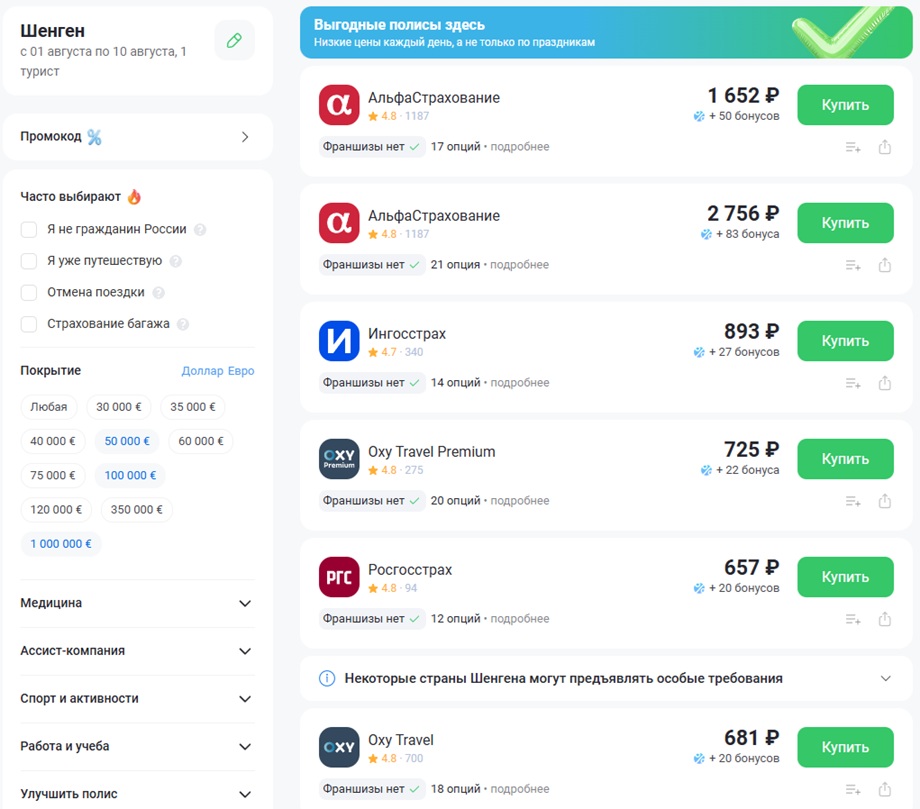Switch coverage currency to Доллар
The height and width of the screenshot is (809, 920).
pos(202,371)
